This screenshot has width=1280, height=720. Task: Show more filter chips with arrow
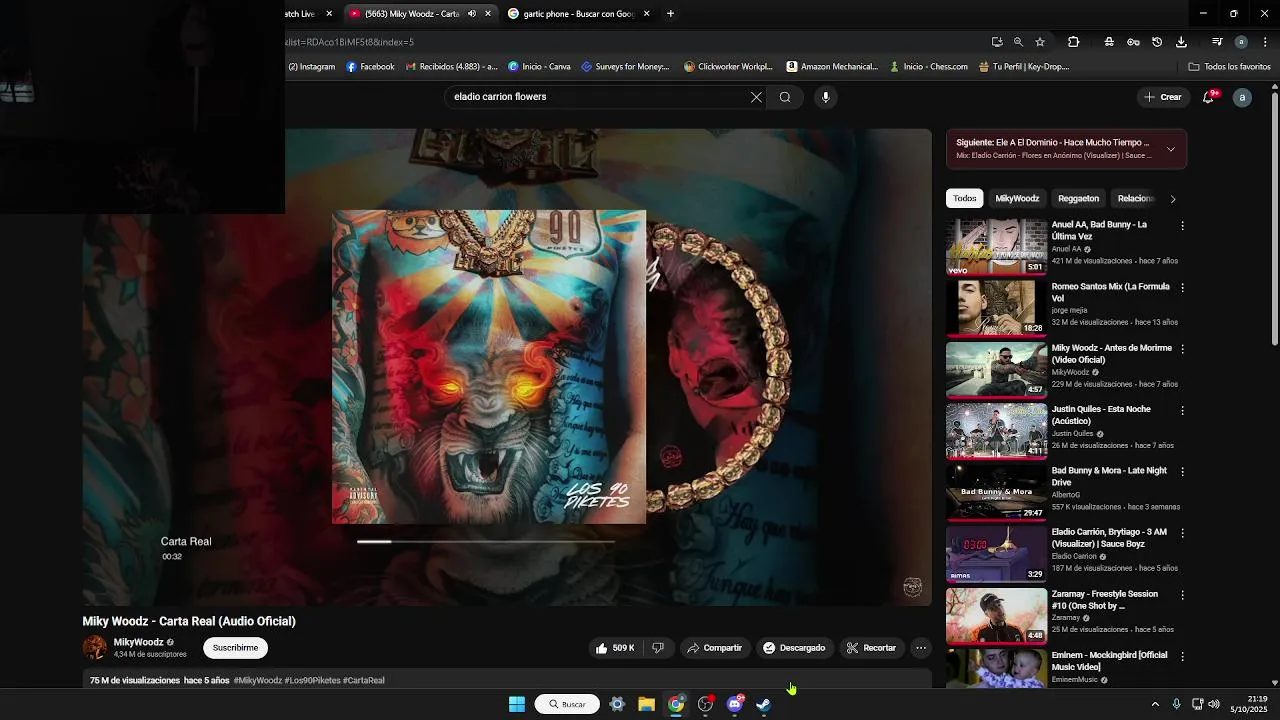1173,199
